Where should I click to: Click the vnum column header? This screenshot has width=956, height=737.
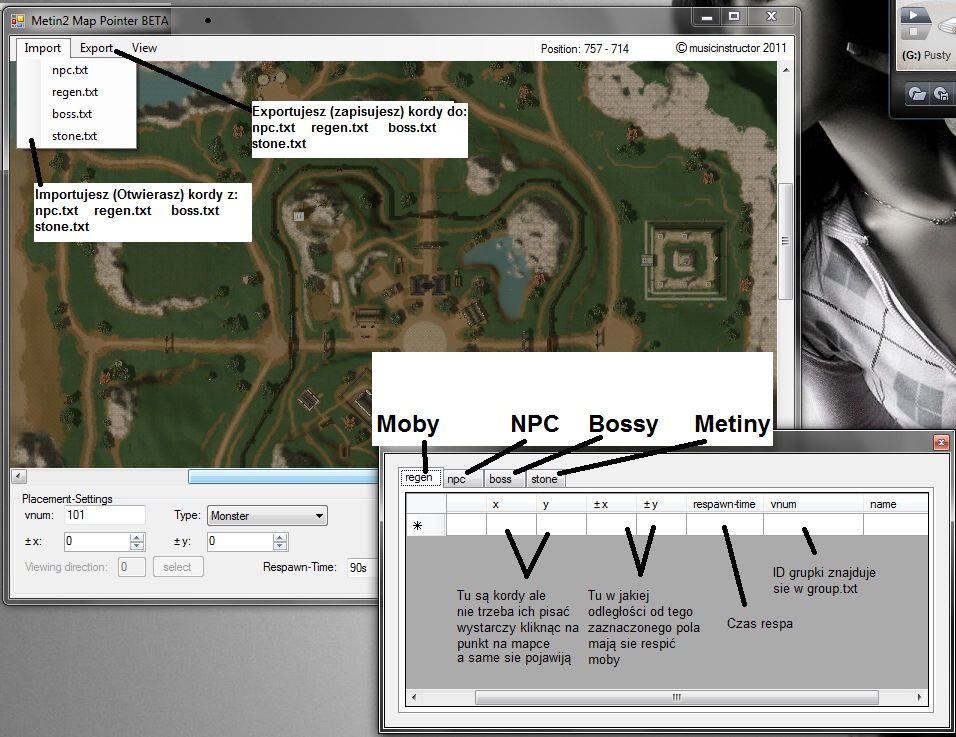point(813,504)
